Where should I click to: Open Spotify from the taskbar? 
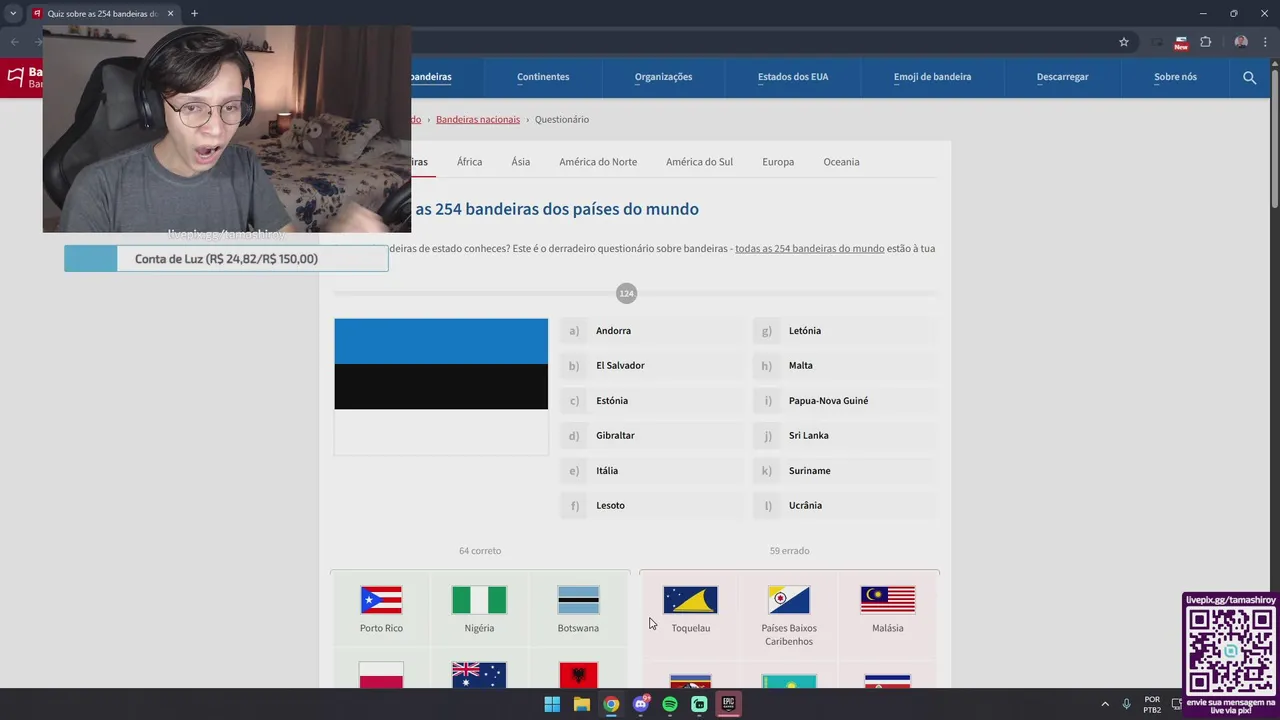click(x=670, y=704)
